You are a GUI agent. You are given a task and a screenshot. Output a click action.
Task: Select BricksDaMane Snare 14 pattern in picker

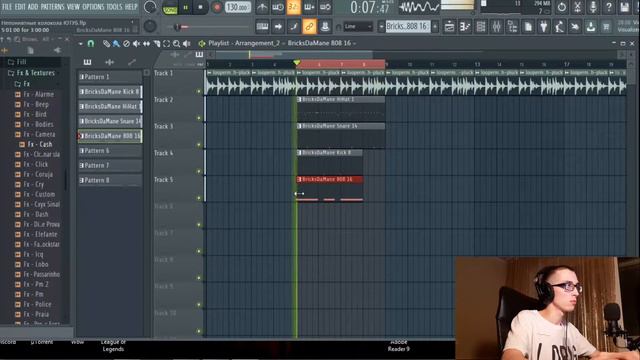point(110,121)
